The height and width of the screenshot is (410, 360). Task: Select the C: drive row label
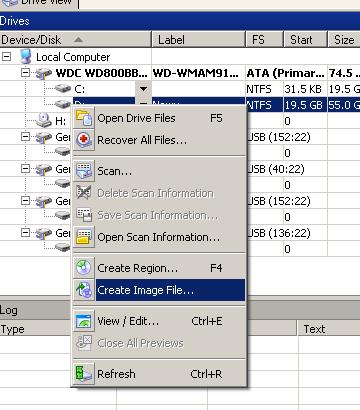point(80,89)
